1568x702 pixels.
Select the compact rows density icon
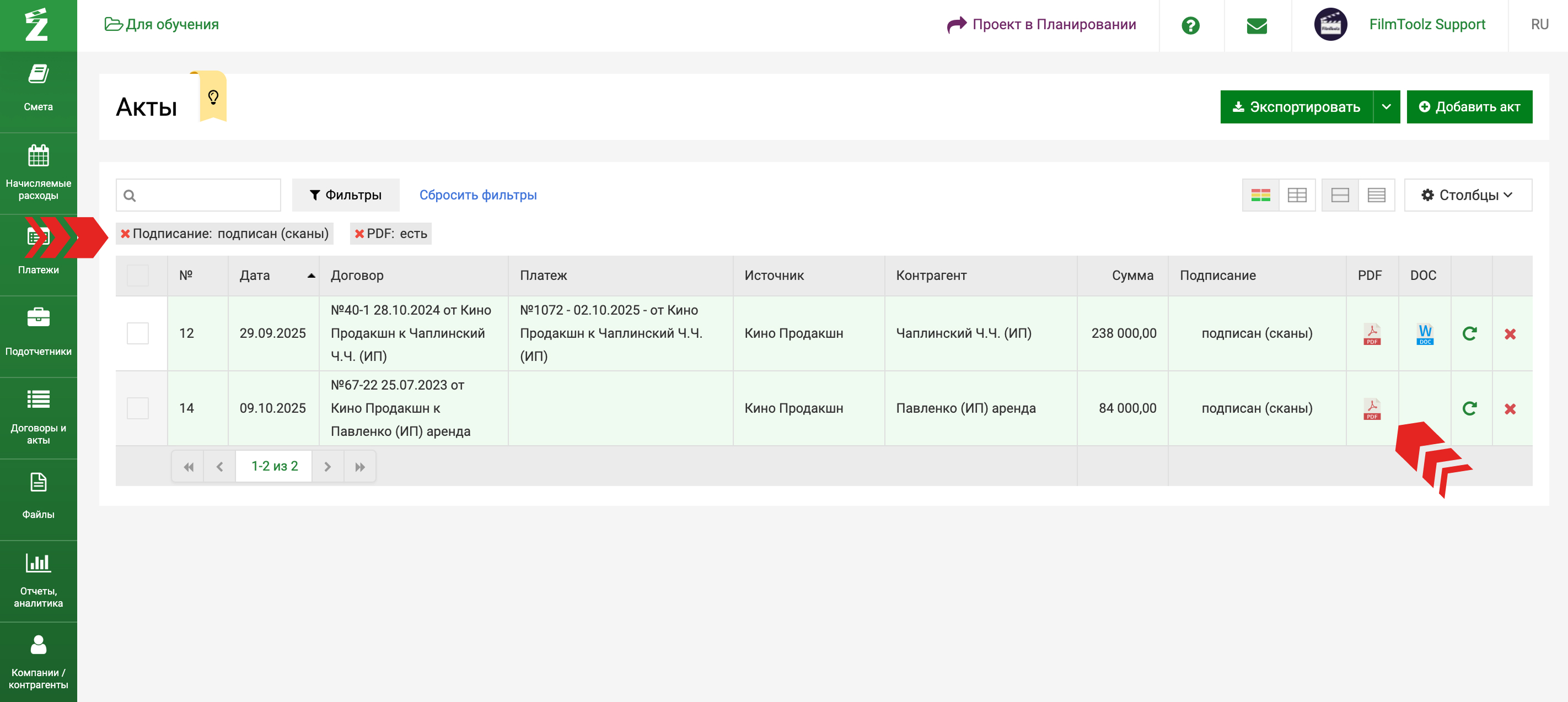pyautogui.click(x=1376, y=195)
